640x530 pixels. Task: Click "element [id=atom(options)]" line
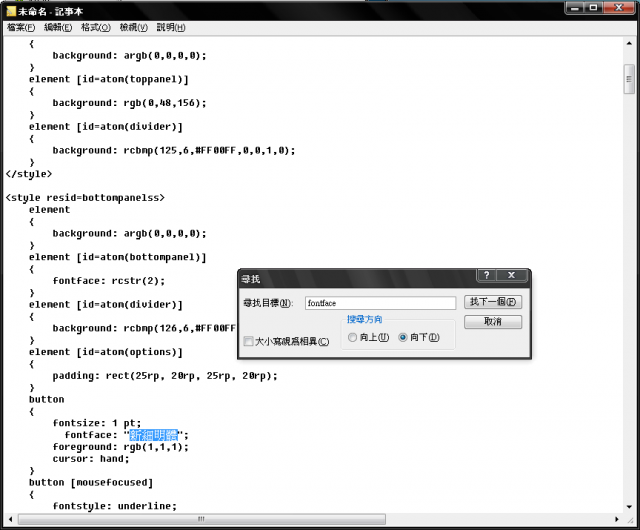pos(106,352)
